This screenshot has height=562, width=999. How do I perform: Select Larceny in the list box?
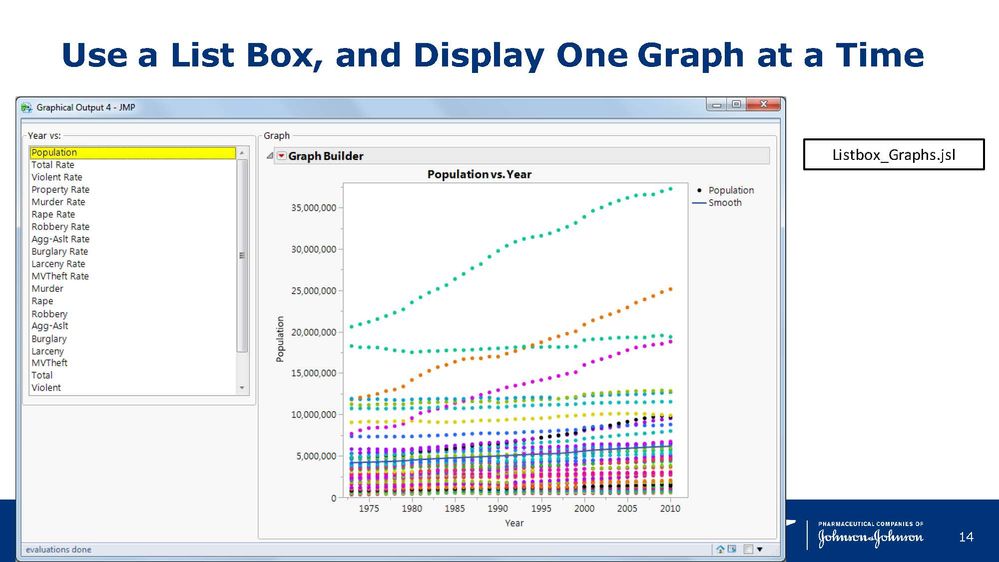pos(133,350)
